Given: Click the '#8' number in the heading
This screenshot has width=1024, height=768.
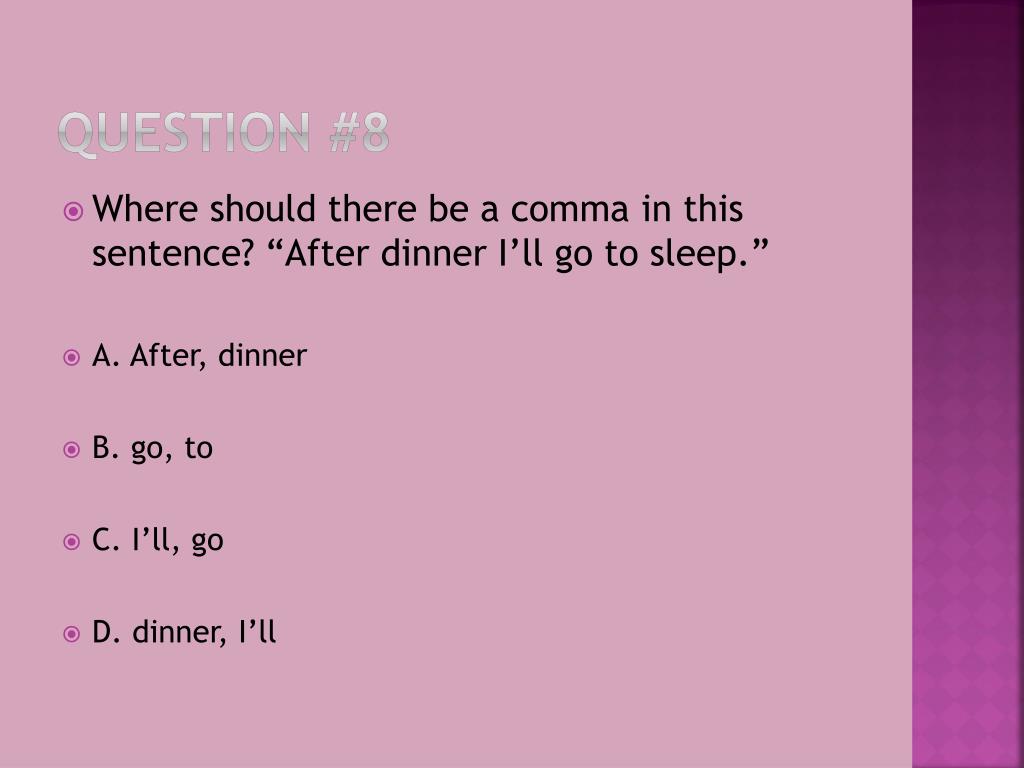Looking at the screenshot, I should (360, 133).
